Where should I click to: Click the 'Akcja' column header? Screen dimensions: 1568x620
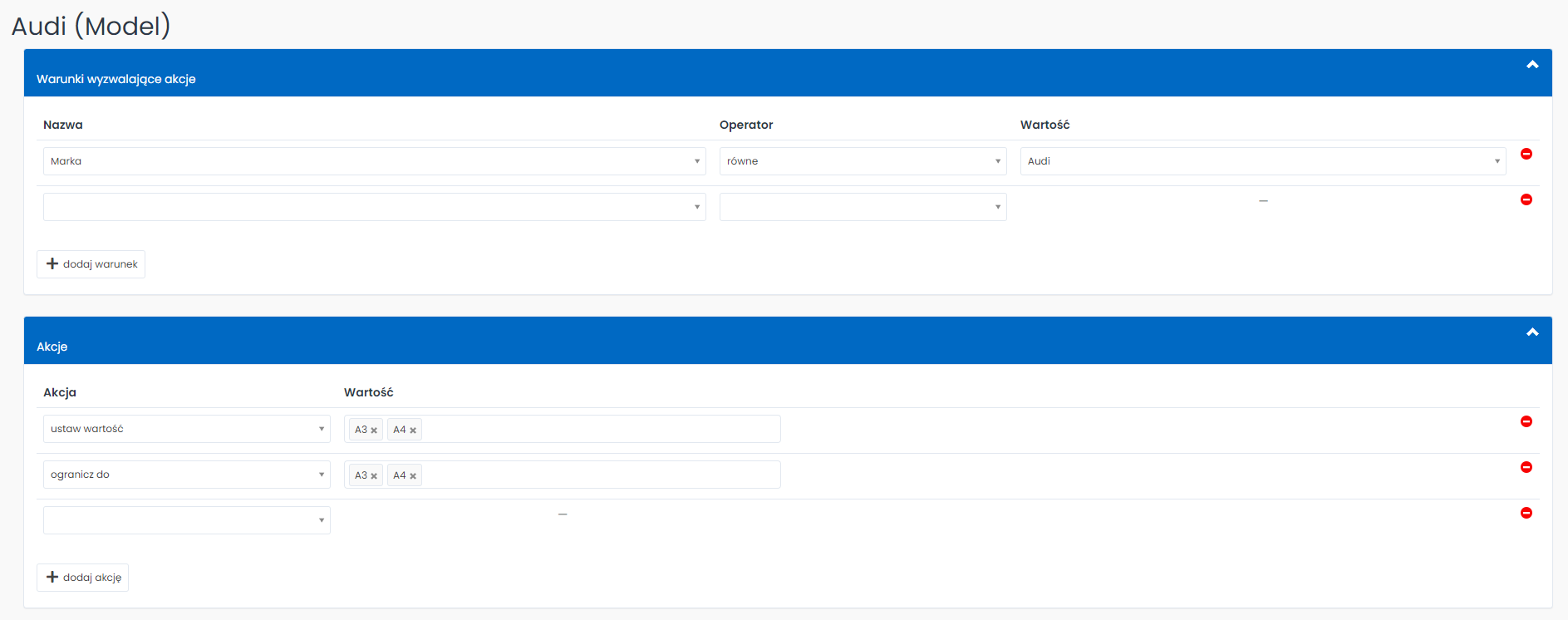tap(60, 392)
